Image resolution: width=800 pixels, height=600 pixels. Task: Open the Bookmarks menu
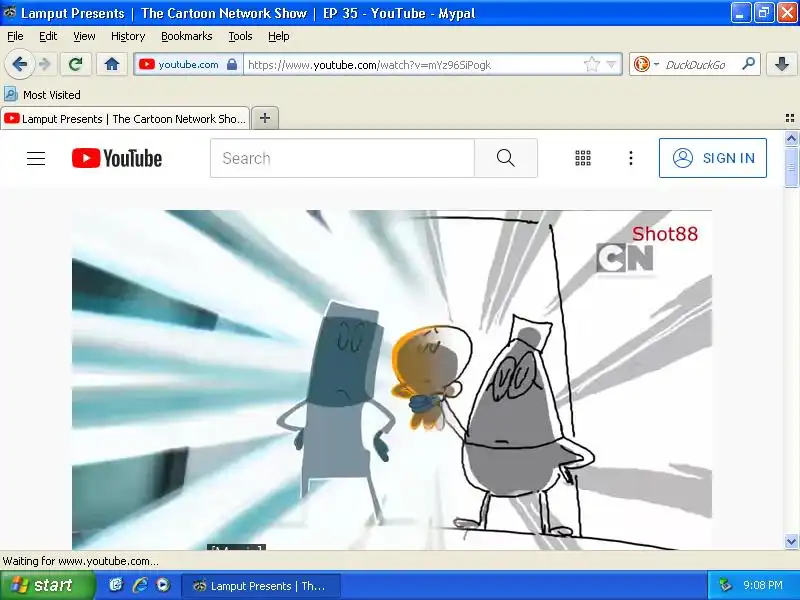(187, 36)
